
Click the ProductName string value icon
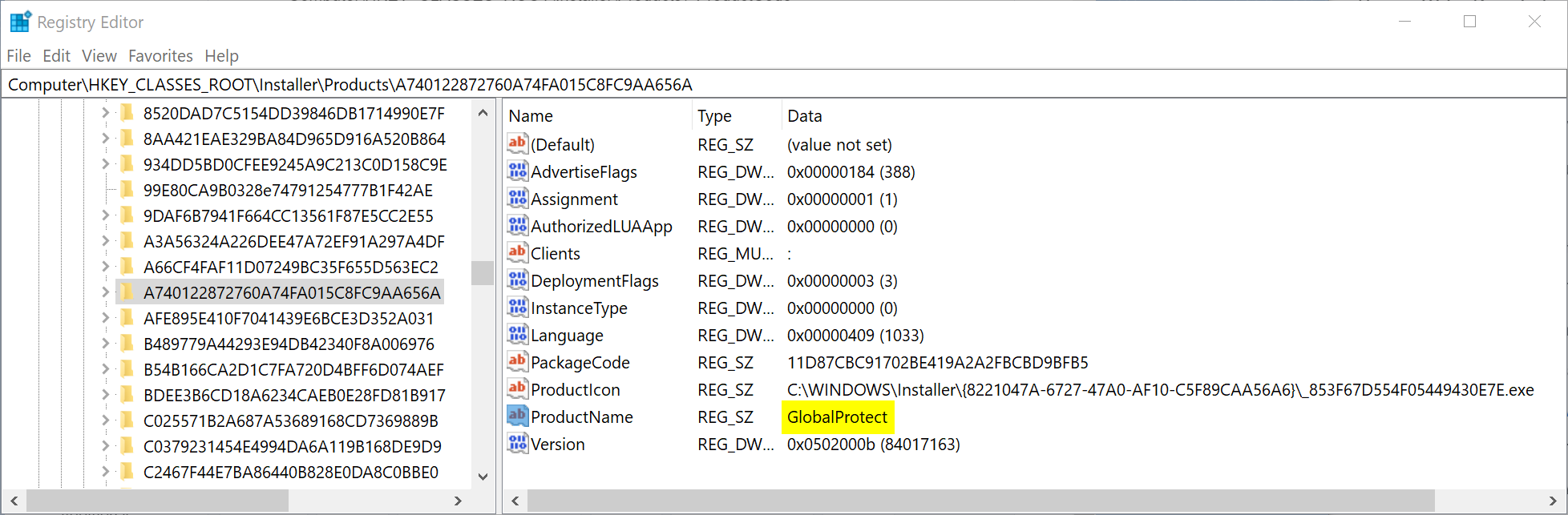point(518,416)
